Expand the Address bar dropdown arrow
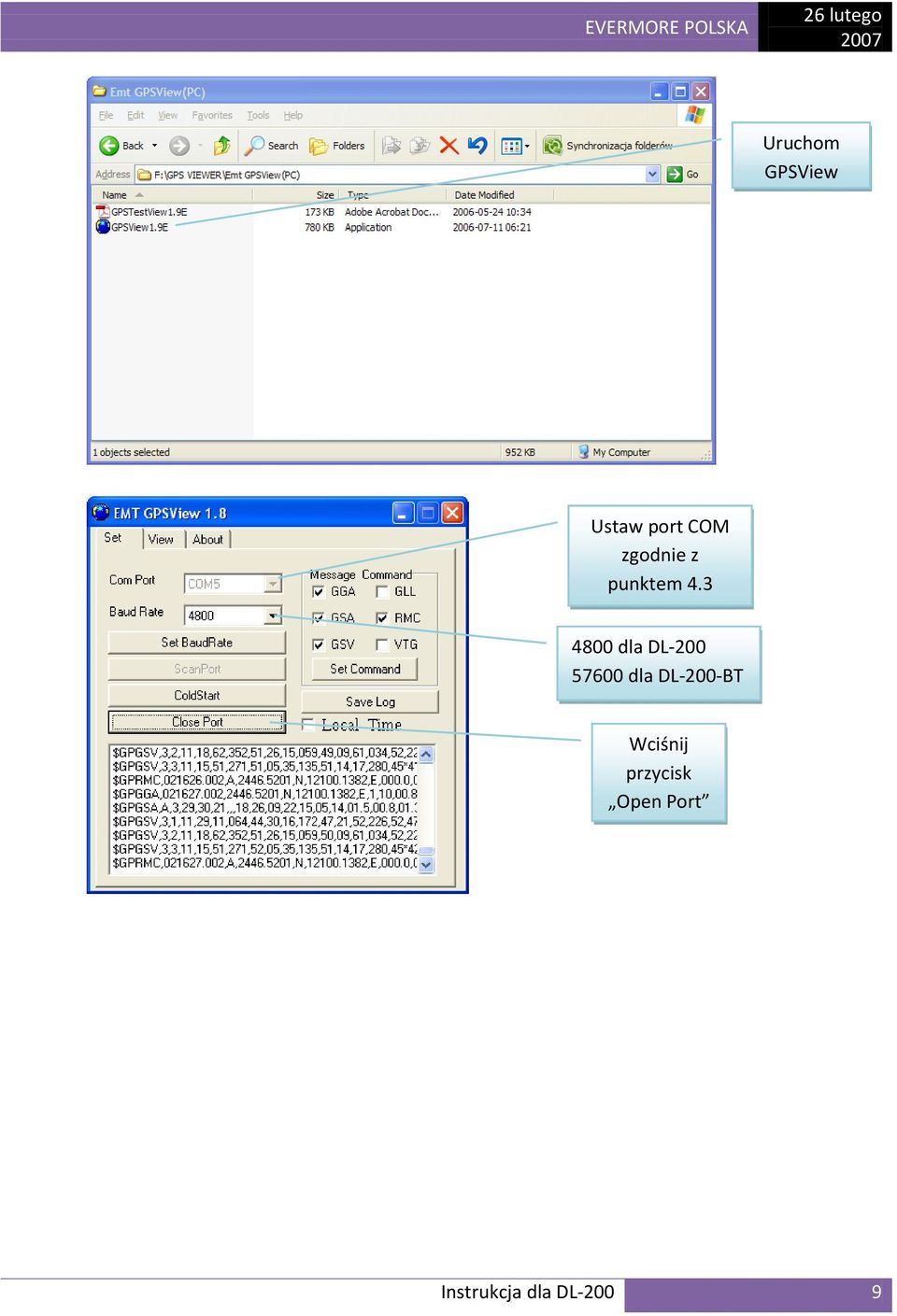897x1316 pixels. point(653,175)
